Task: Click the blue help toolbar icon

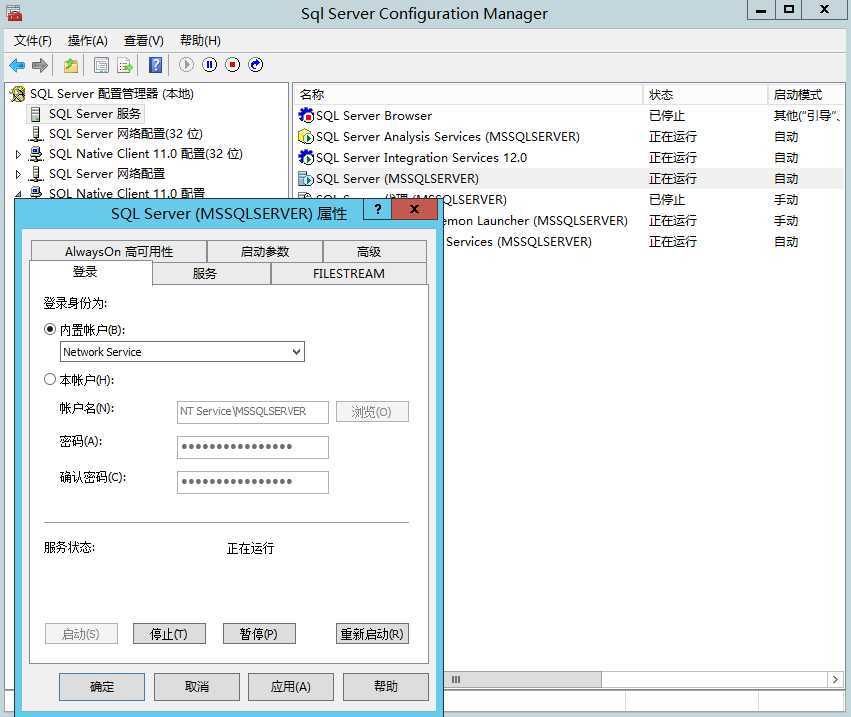Action: (x=155, y=65)
